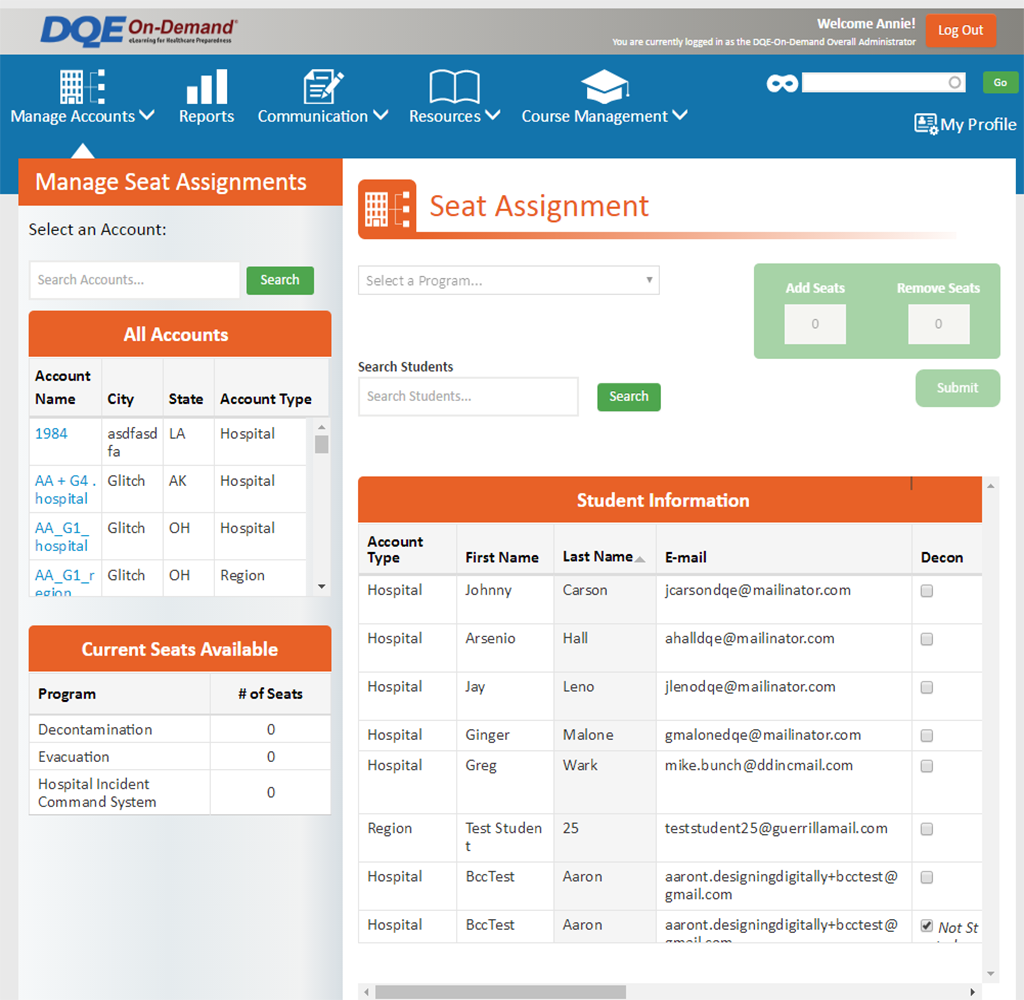The height and width of the screenshot is (1000, 1024).
Task: Click the Log Out button
Action: click(960, 30)
